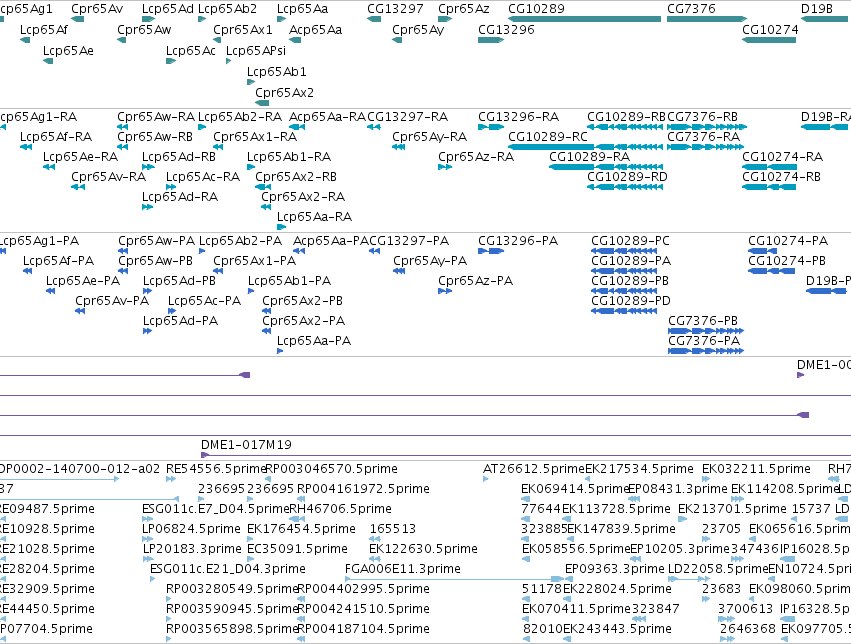Click protein Cpr65Ay-PA label
This screenshot has width=851, height=644.
click(430, 261)
